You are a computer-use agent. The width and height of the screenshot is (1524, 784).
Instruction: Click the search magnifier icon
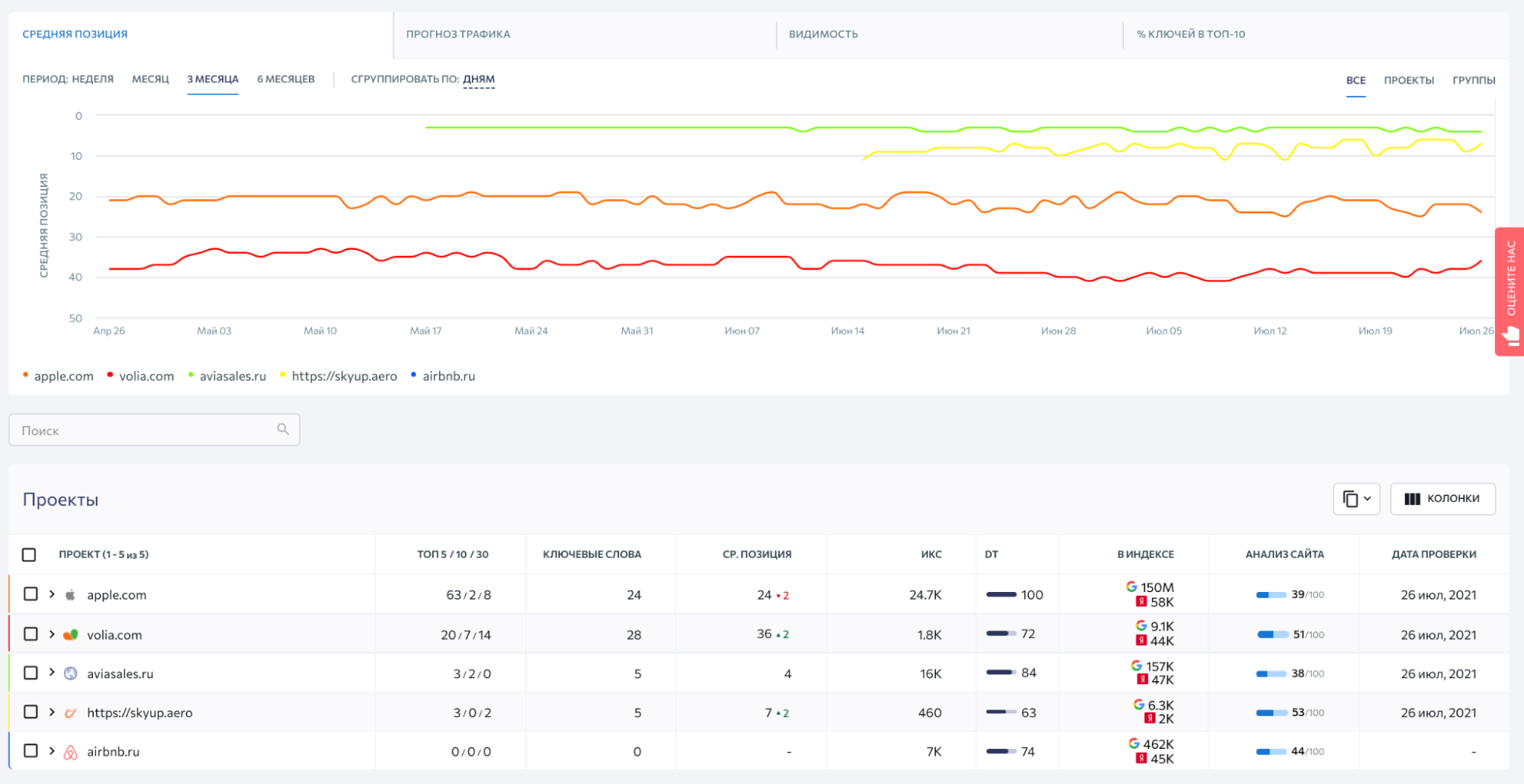tap(283, 429)
